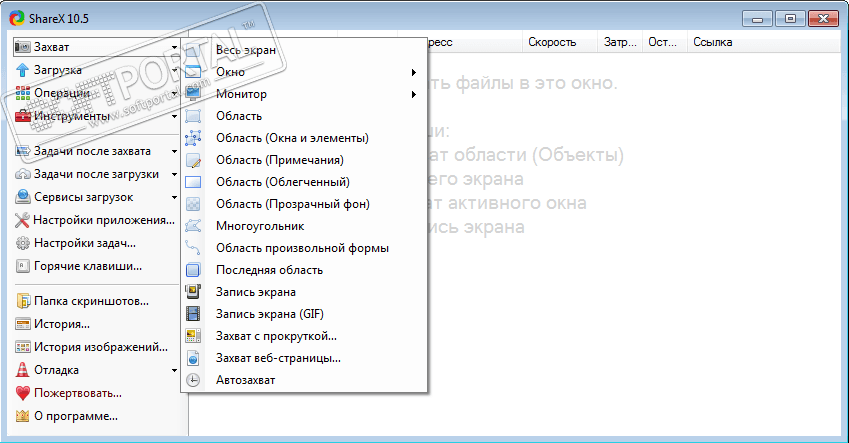This screenshot has width=849, height=443.
Task: Click the Настройки приложения wrench icon
Action: 22,220
